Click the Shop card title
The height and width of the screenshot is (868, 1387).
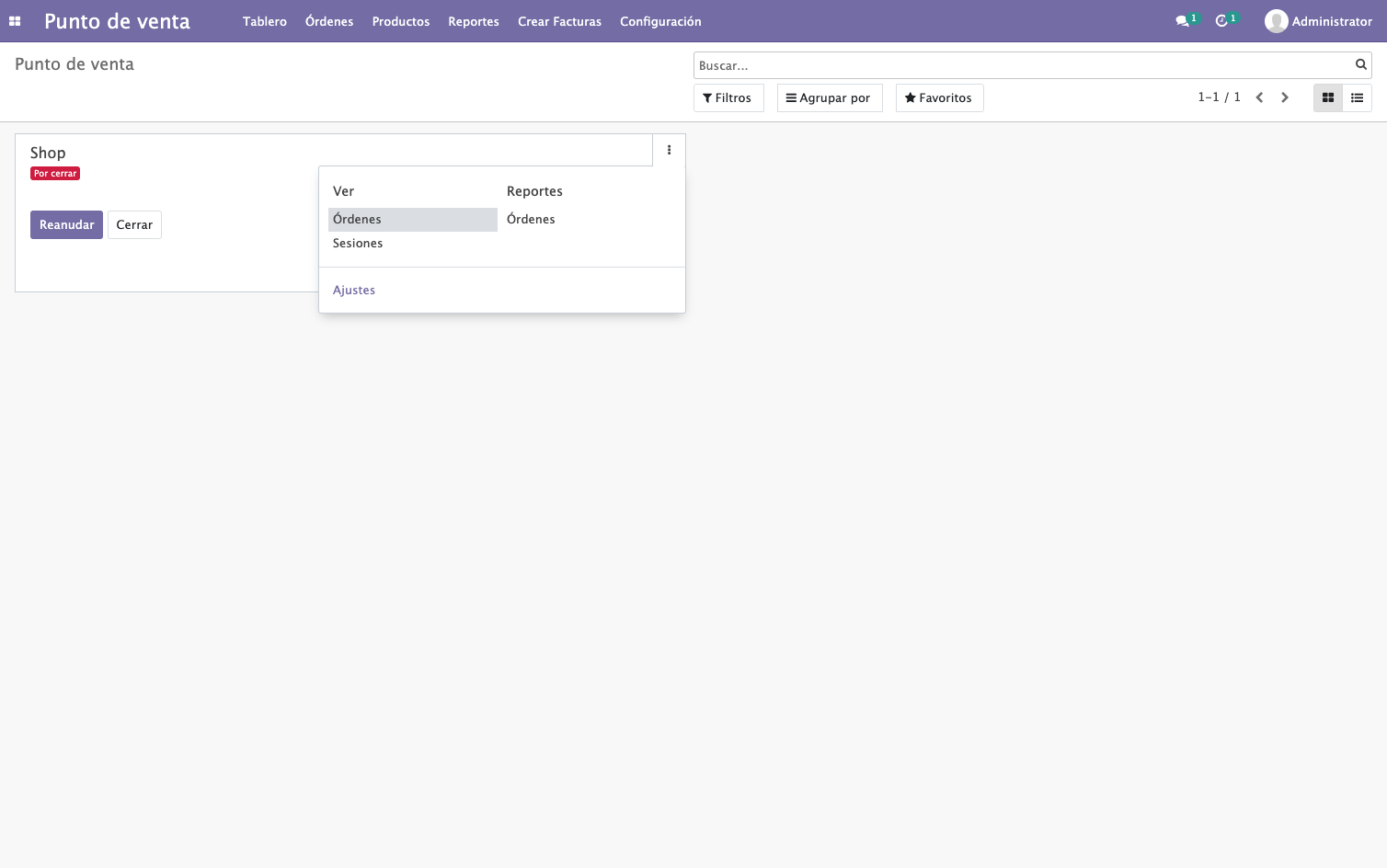click(48, 153)
